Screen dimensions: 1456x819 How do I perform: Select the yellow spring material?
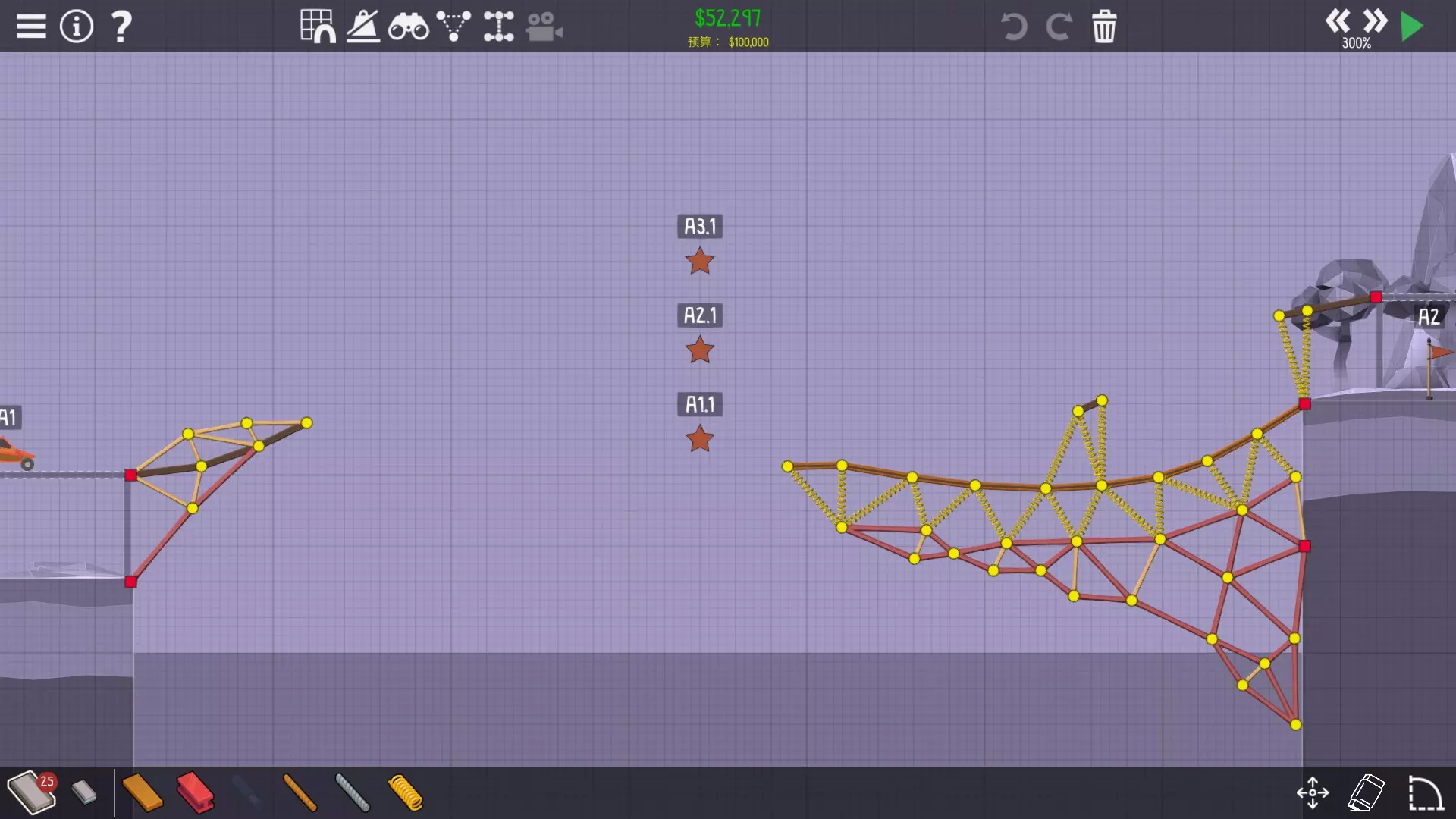[406, 792]
